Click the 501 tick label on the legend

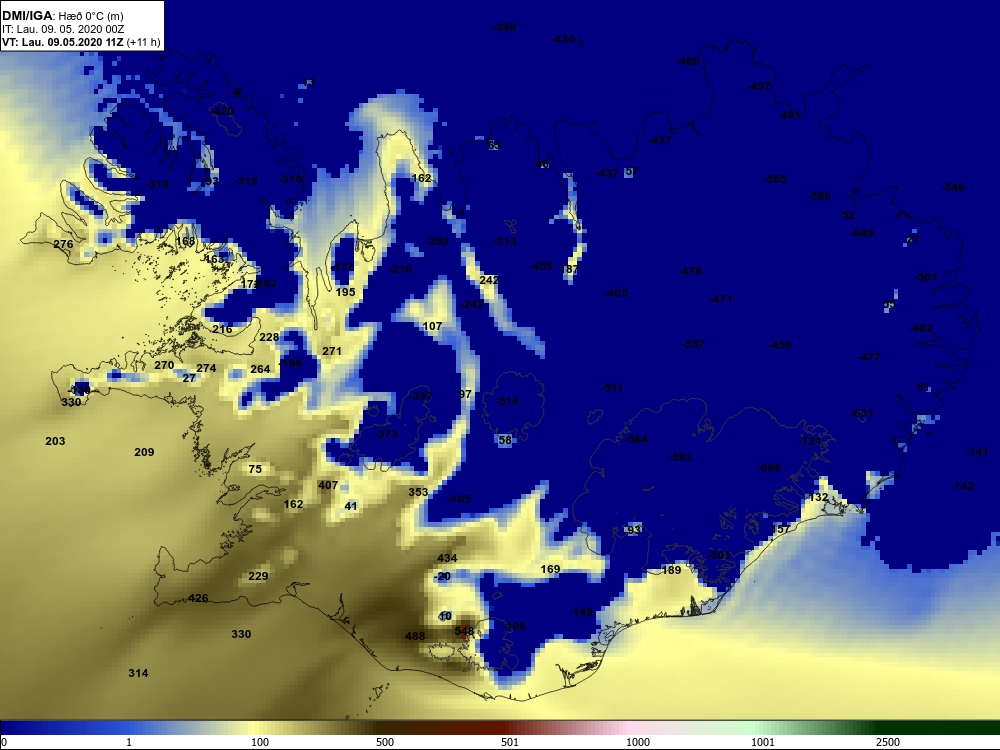tap(510, 742)
